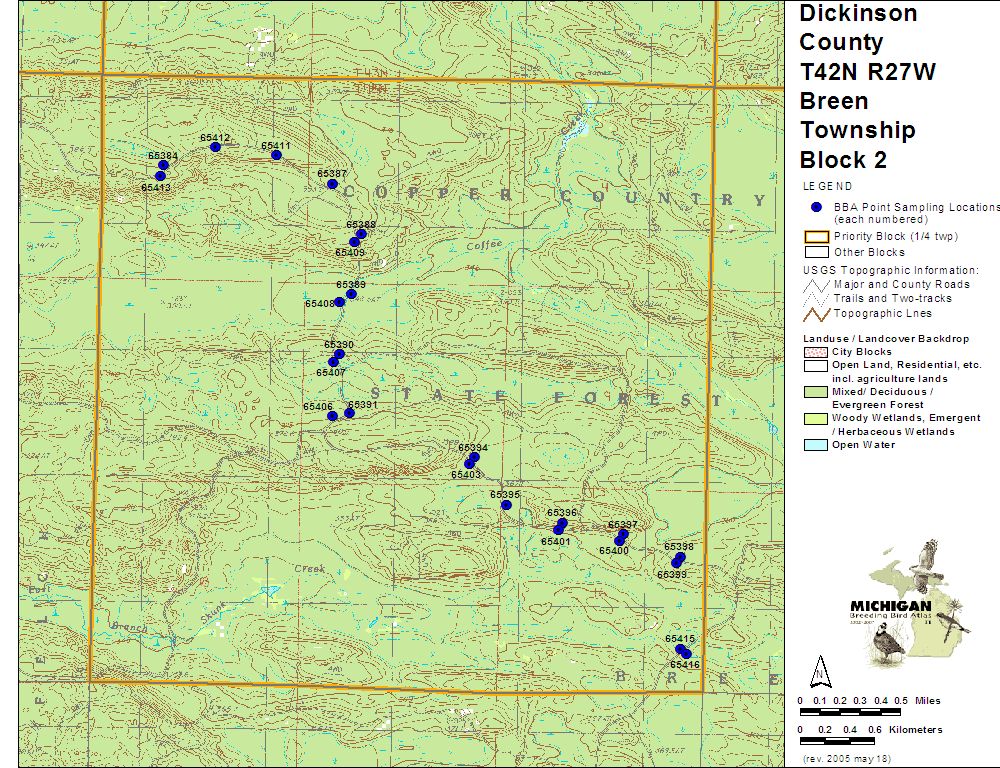1000x768 pixels.
Task: Select the Open Water color swatch
Action: pyautogui.click(x=817, y=445)
